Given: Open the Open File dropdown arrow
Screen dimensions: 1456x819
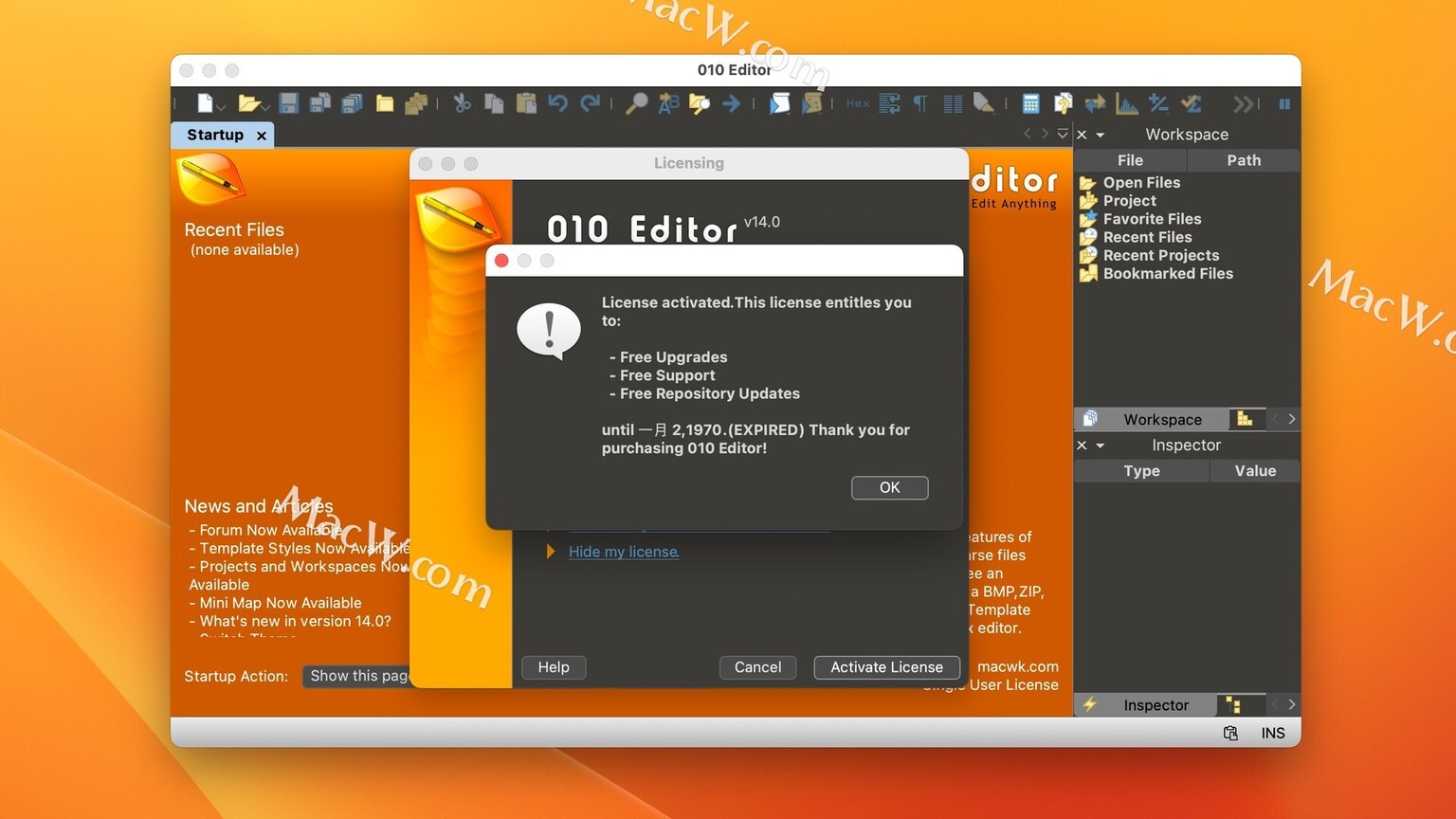Looking at the screenshot, I should click(265, 107).
